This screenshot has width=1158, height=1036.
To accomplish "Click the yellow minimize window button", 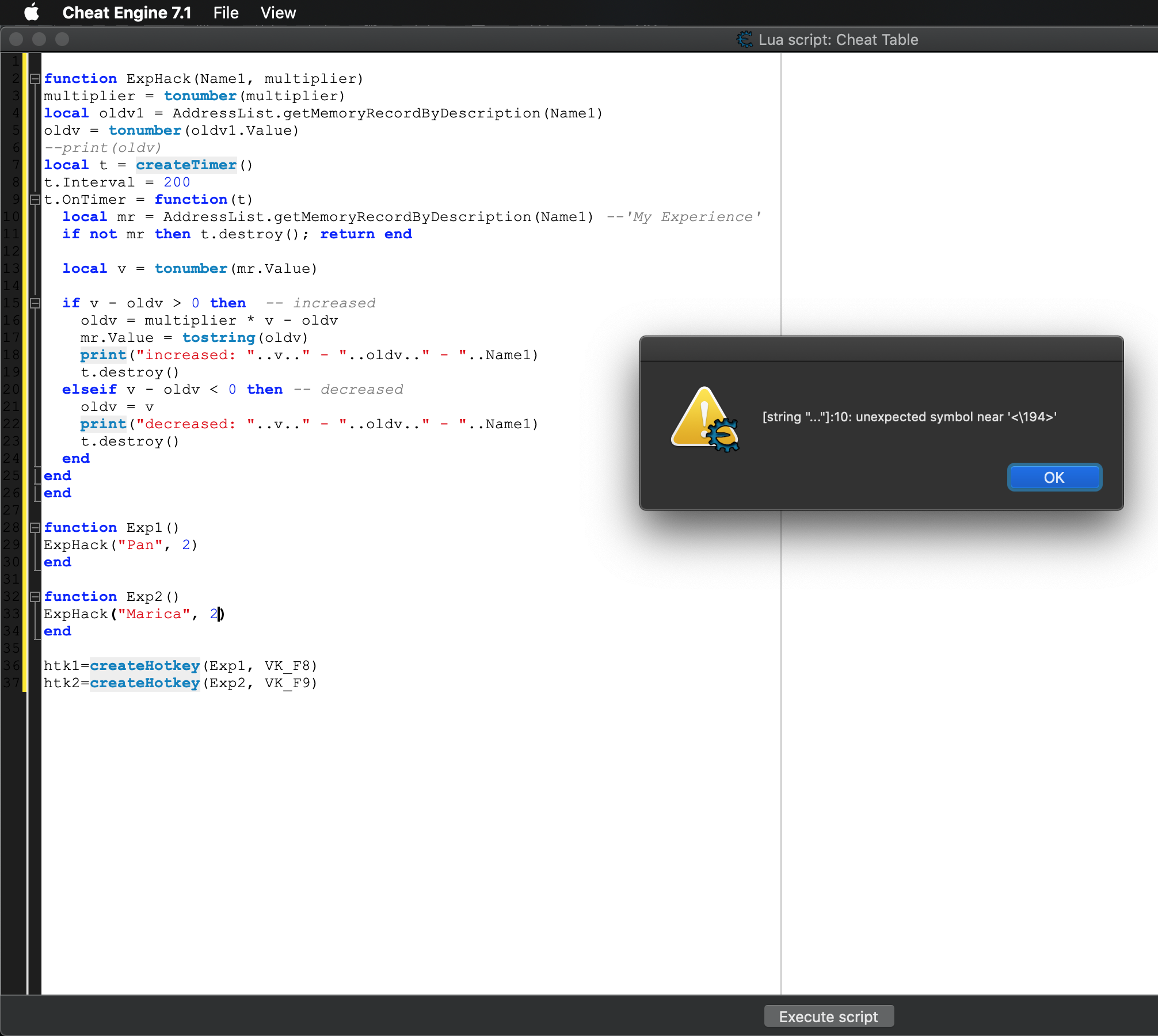I will tap(39, 39).
